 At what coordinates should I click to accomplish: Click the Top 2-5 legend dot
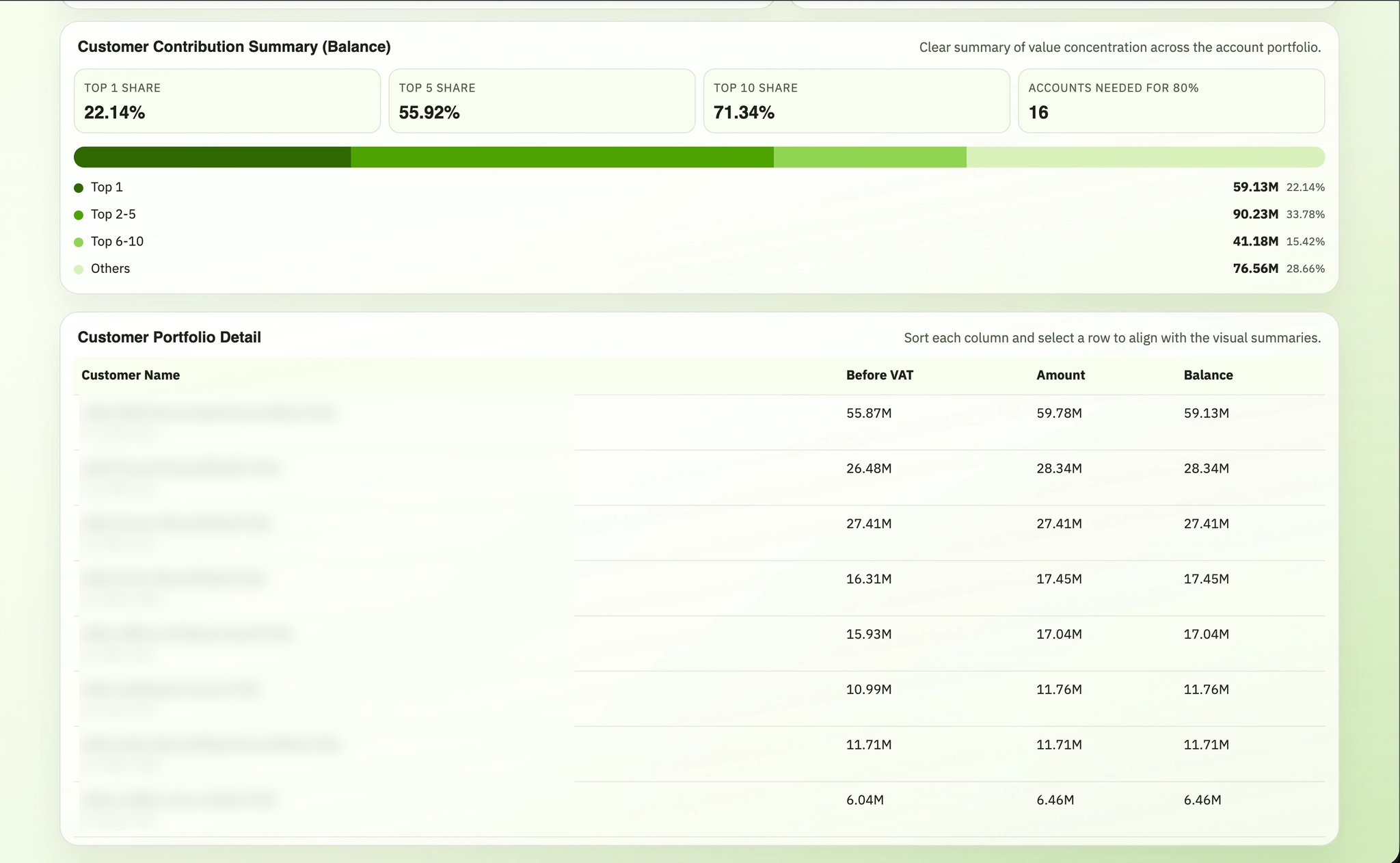click(x=79, y=215)
